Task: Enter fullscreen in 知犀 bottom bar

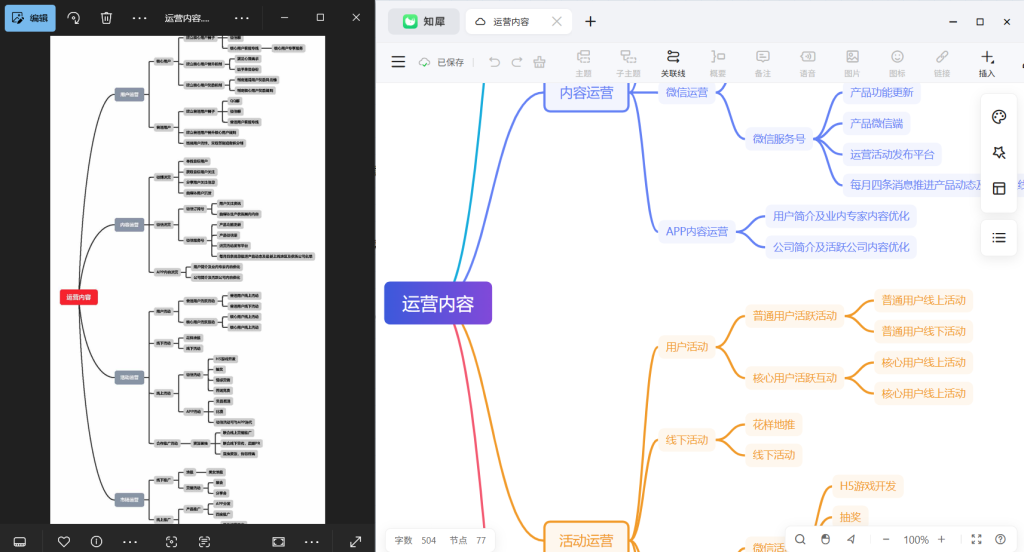Action: 976,540
